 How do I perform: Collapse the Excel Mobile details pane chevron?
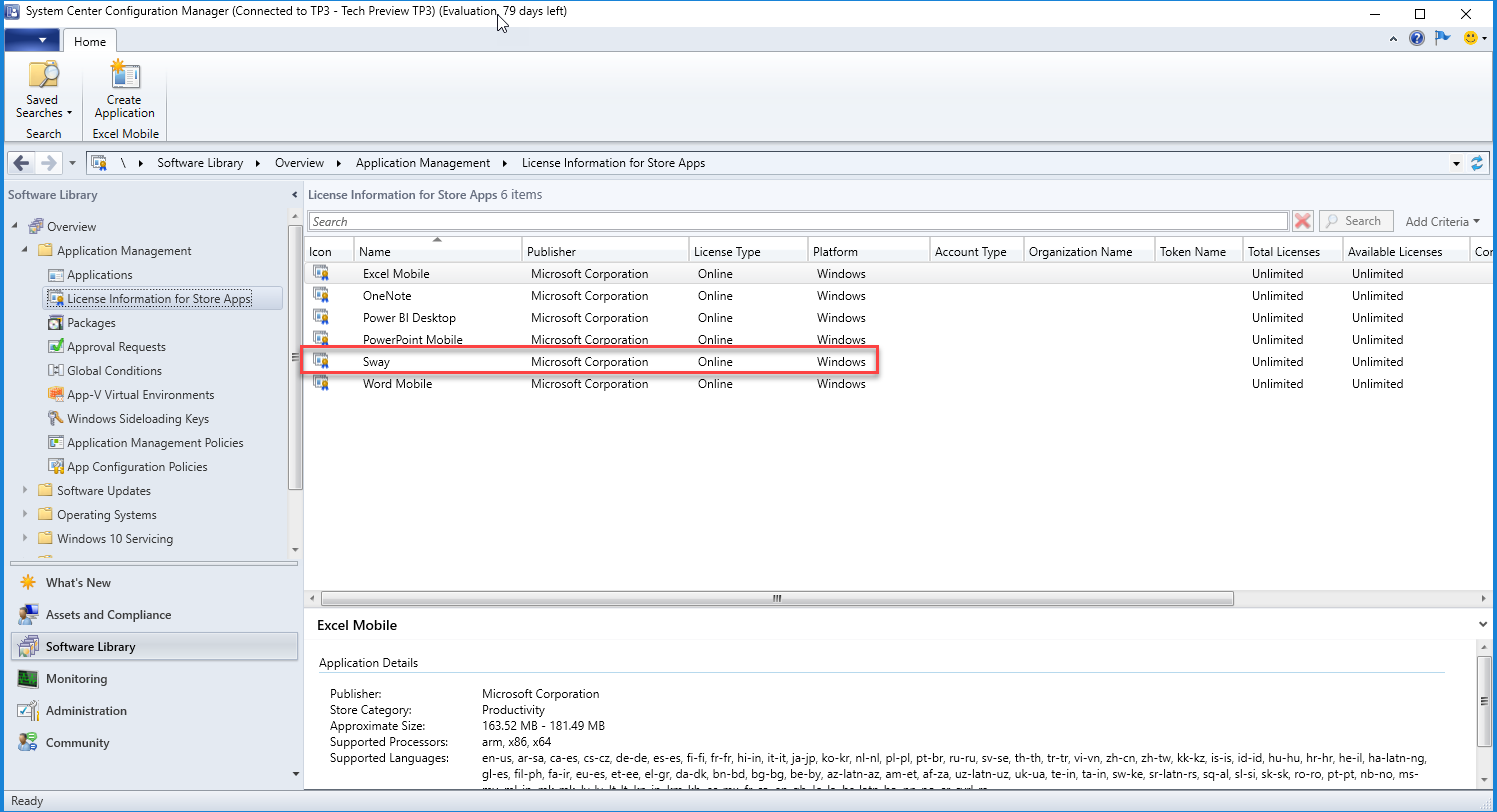point(1482,624)
